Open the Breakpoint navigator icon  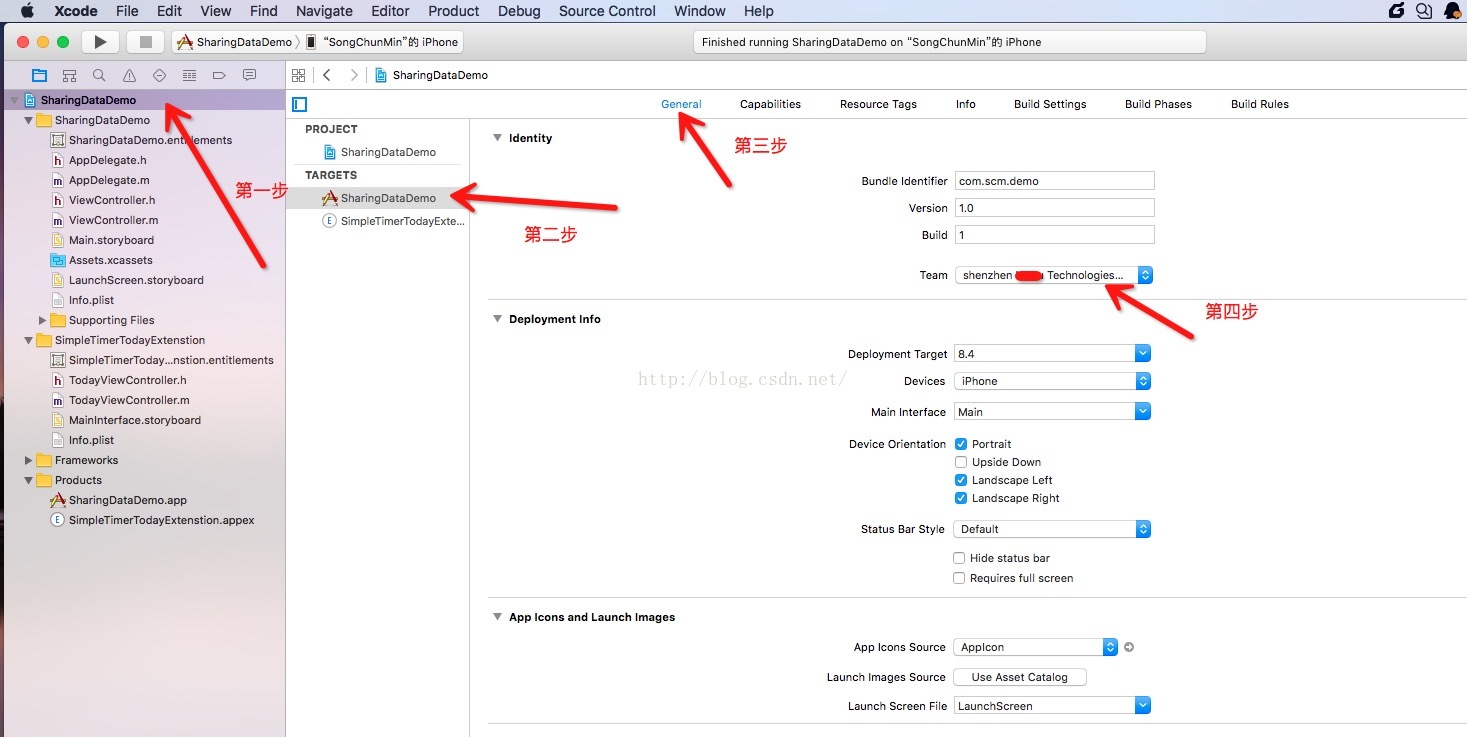point(219,75)
